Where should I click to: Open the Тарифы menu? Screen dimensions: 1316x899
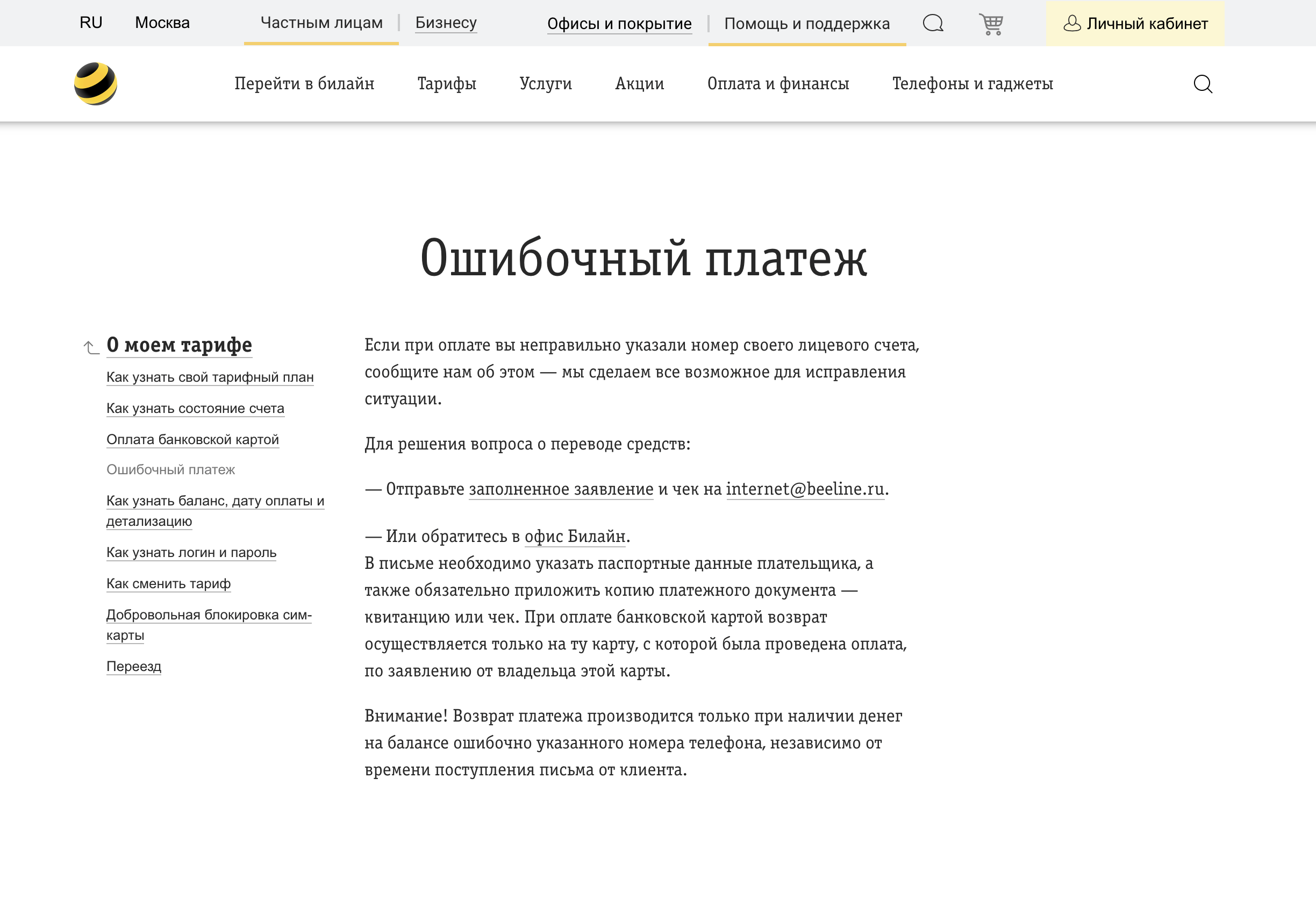[446, 84]
